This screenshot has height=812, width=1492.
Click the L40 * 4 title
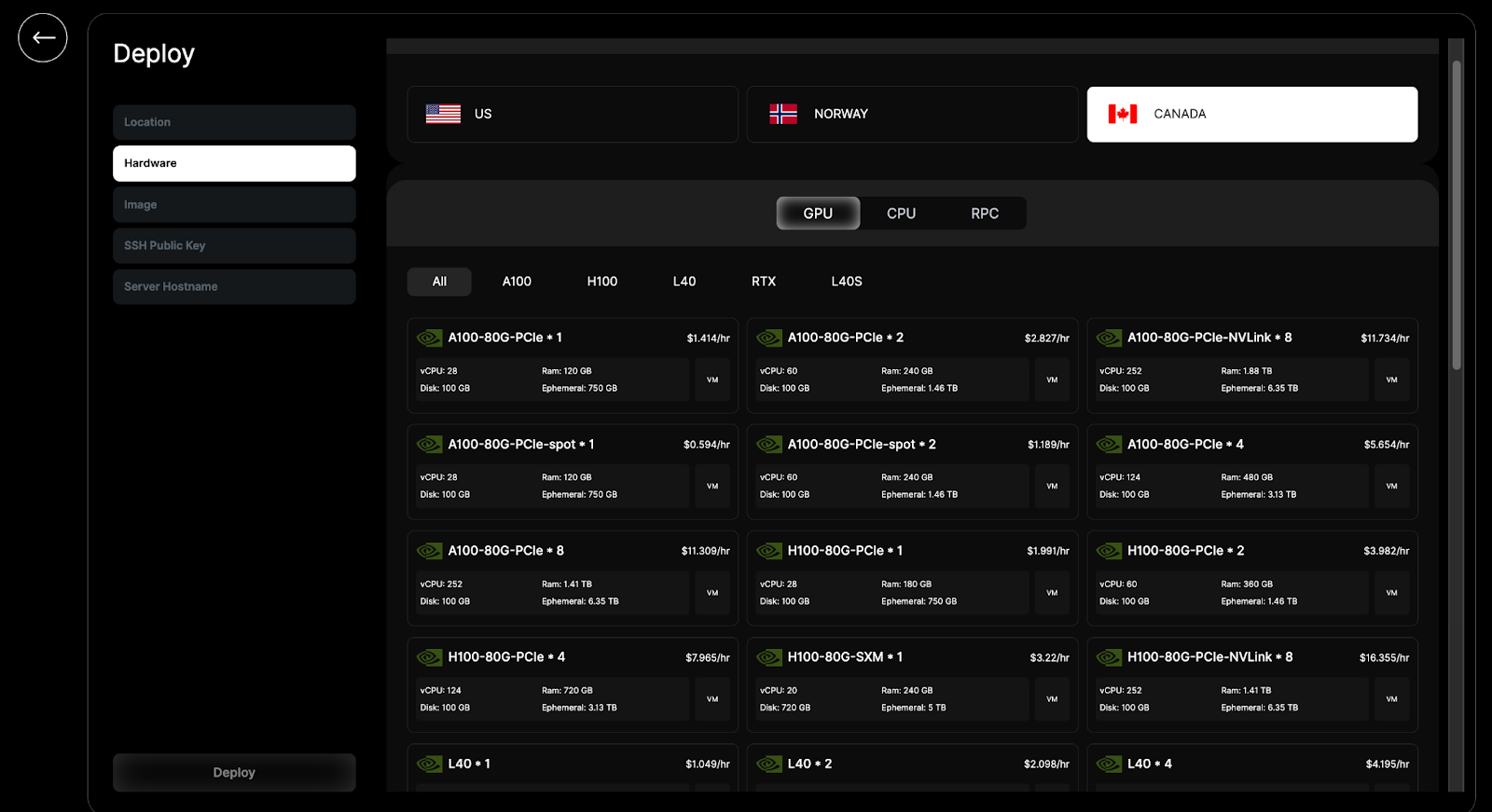(1150, 764)
